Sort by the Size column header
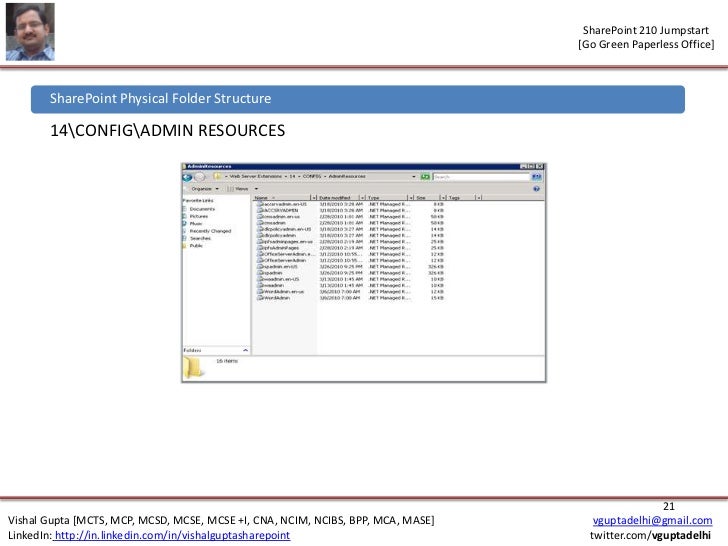Image resolution: width=728 pixels, height=546 pixels. (x=427, y=198)
